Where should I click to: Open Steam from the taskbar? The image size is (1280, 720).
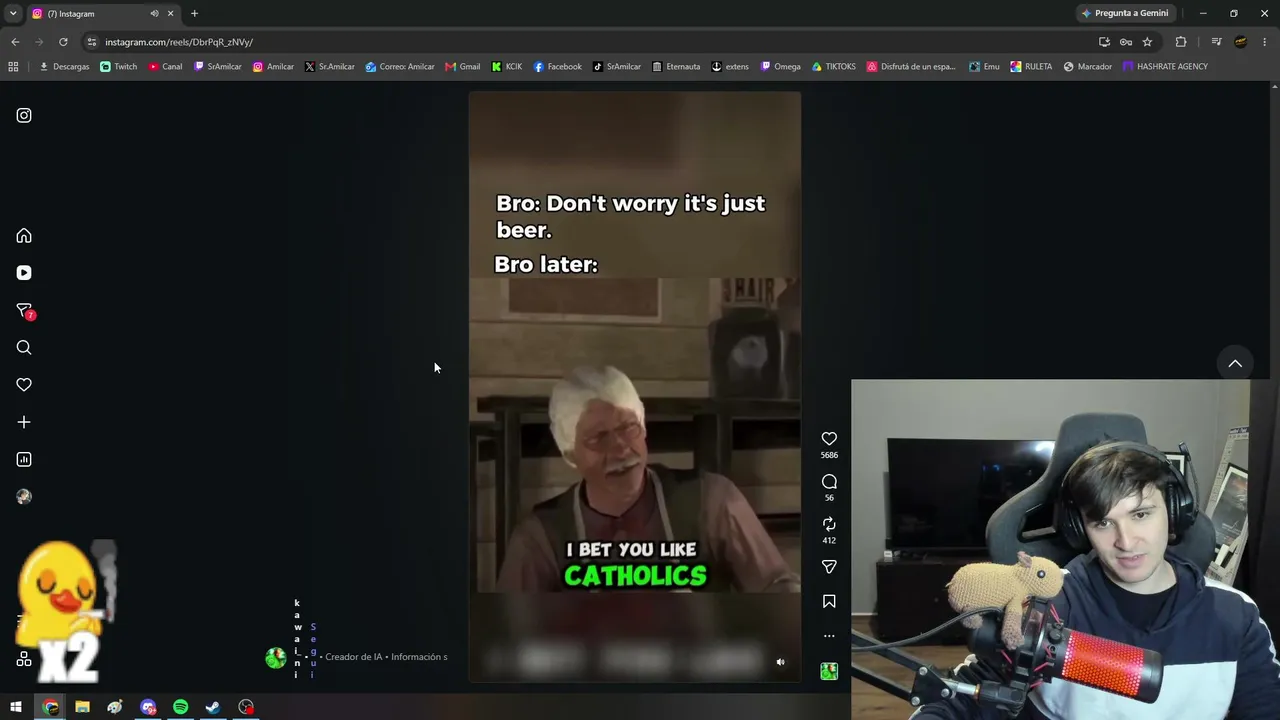pos(213,707)
